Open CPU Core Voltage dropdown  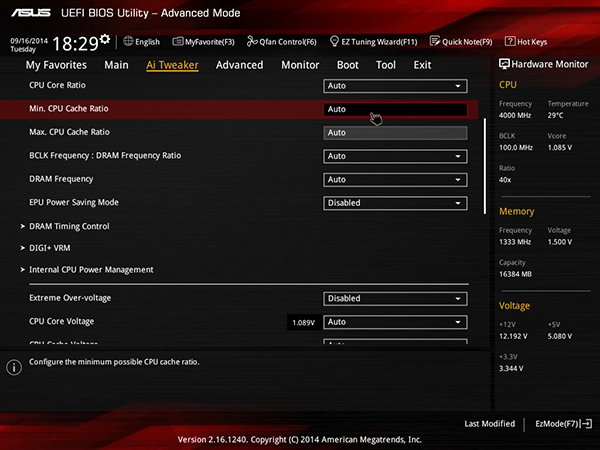pyautogui.click(x=395, y=322)
